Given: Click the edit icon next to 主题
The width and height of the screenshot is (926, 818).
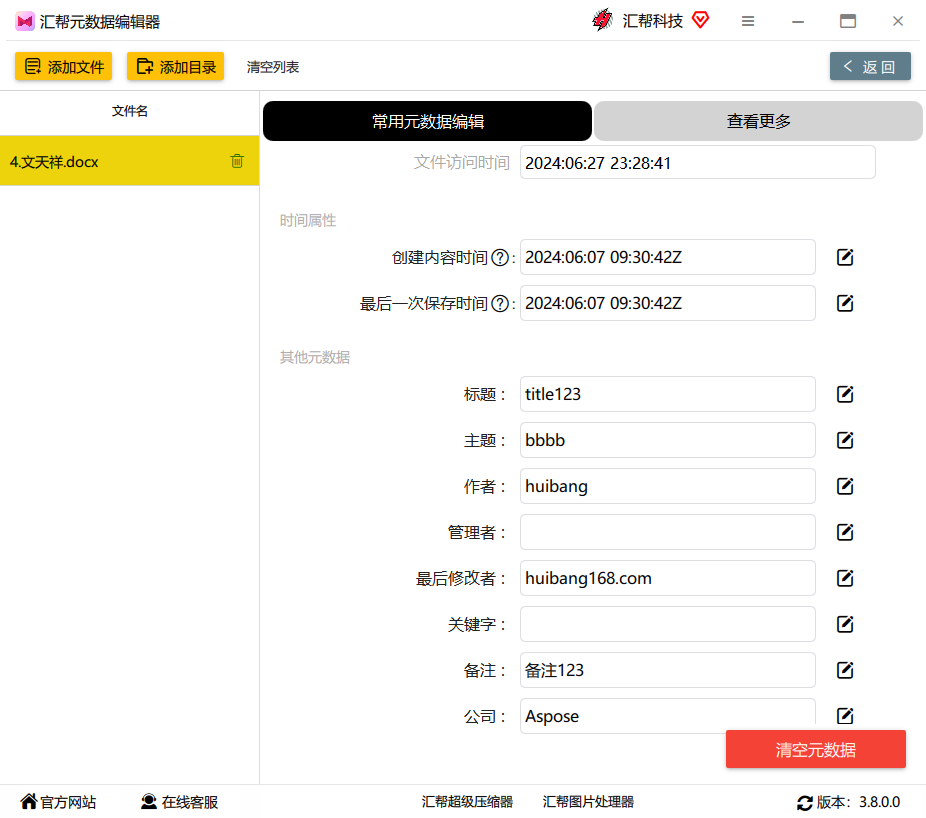Looking at the screenshot, I should click(x=845, y=440).
